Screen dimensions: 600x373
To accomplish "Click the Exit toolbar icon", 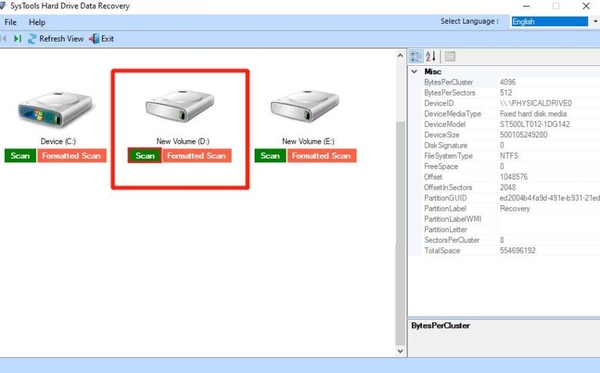I will (x=94, y=39).
